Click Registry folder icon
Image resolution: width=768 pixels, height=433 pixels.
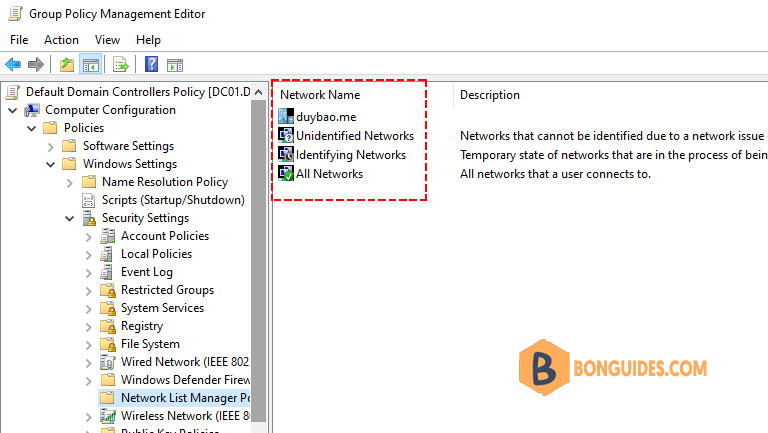pos(108,326)
